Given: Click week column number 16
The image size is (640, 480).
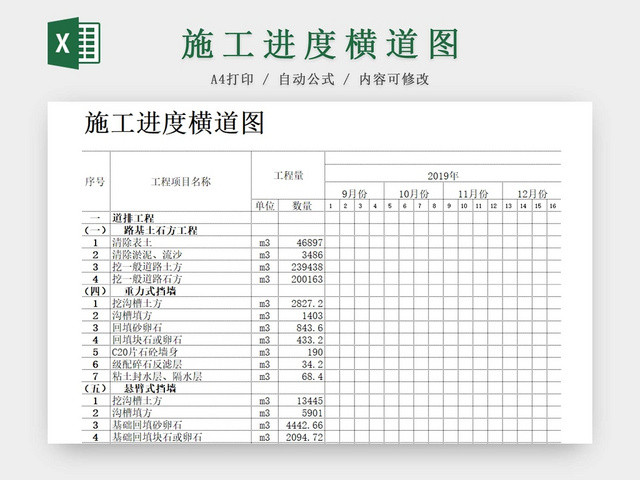Looking at the screenshot, I should tap(553, 206).
